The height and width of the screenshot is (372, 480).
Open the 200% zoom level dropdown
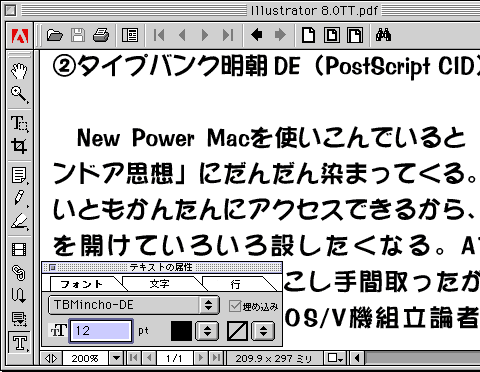click(x=116, y=358)
